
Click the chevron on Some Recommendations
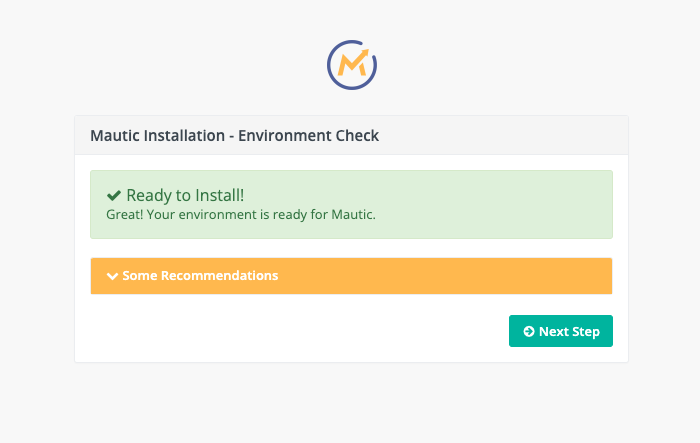point(112,276)
